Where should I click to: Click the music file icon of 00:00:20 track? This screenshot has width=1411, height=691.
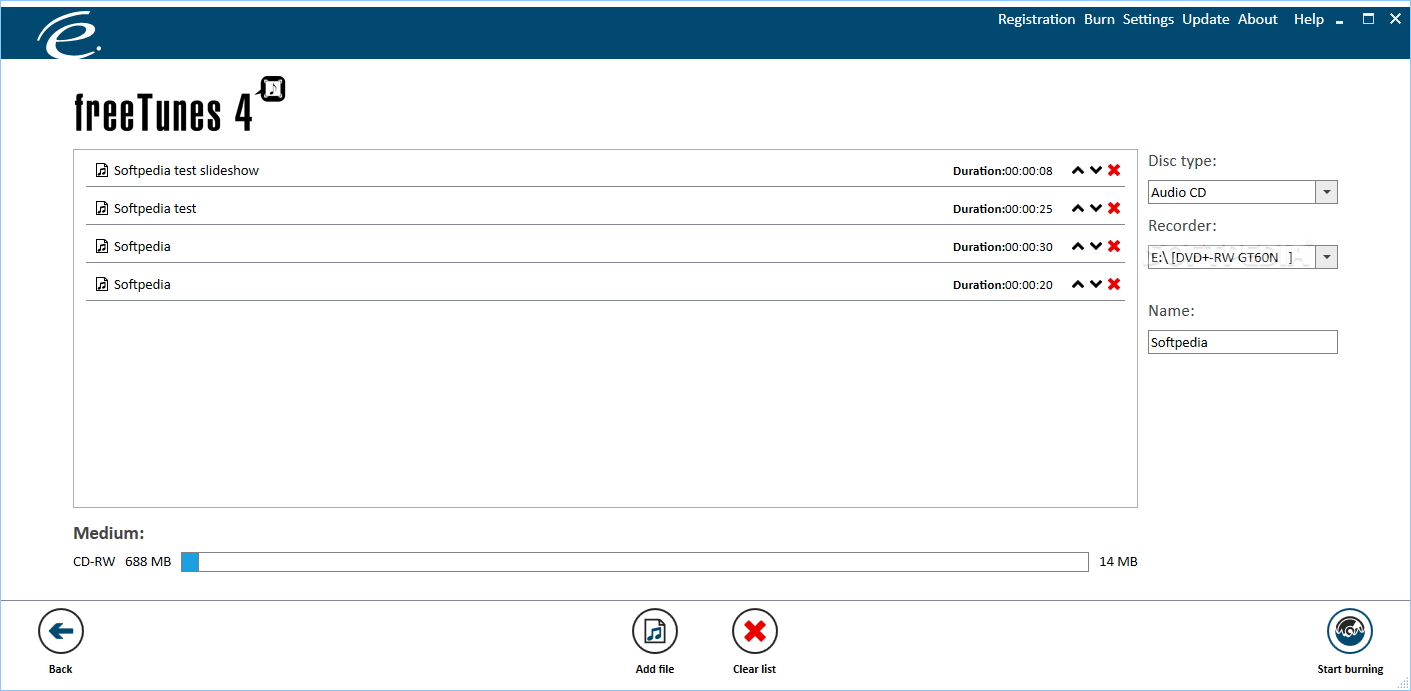click(102, 284)
